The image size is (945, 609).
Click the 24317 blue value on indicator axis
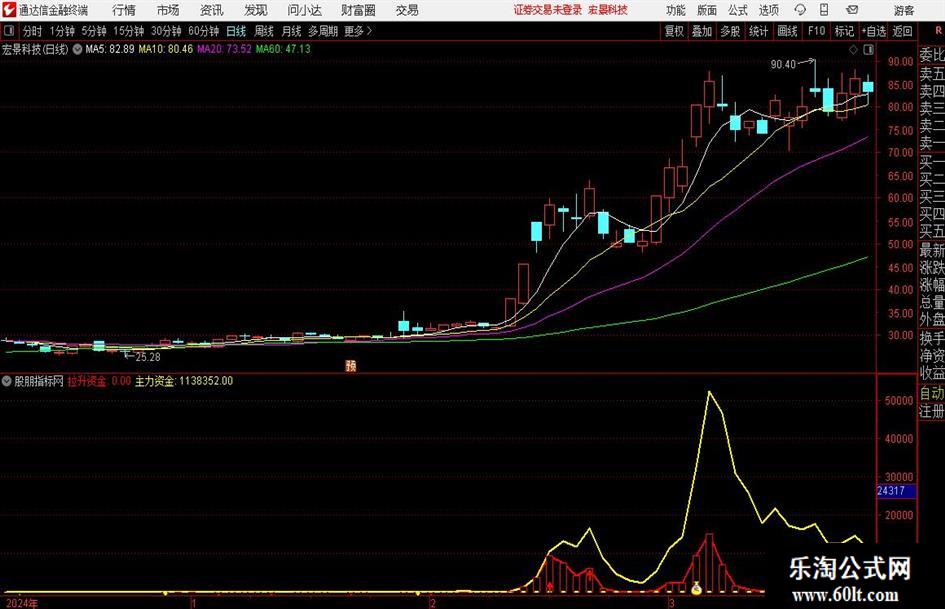pyautogui.click(x=896, y=491)
